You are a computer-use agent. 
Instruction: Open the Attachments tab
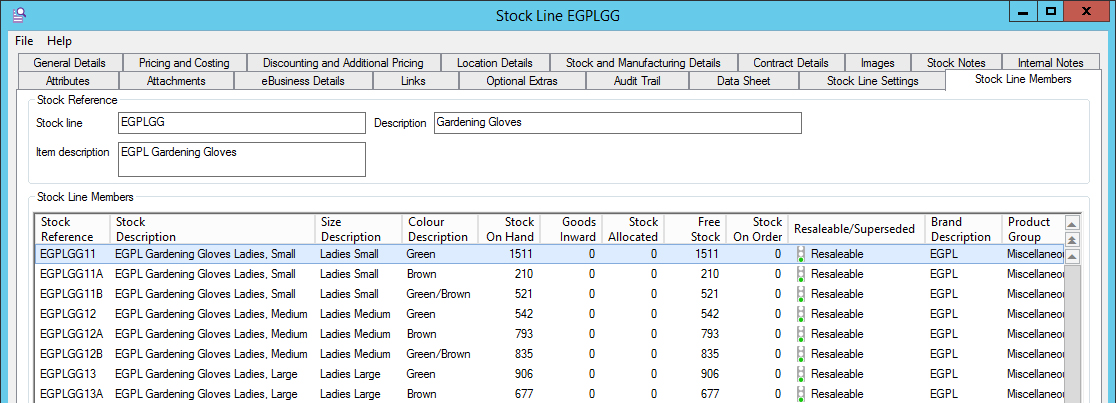[176, 80]
